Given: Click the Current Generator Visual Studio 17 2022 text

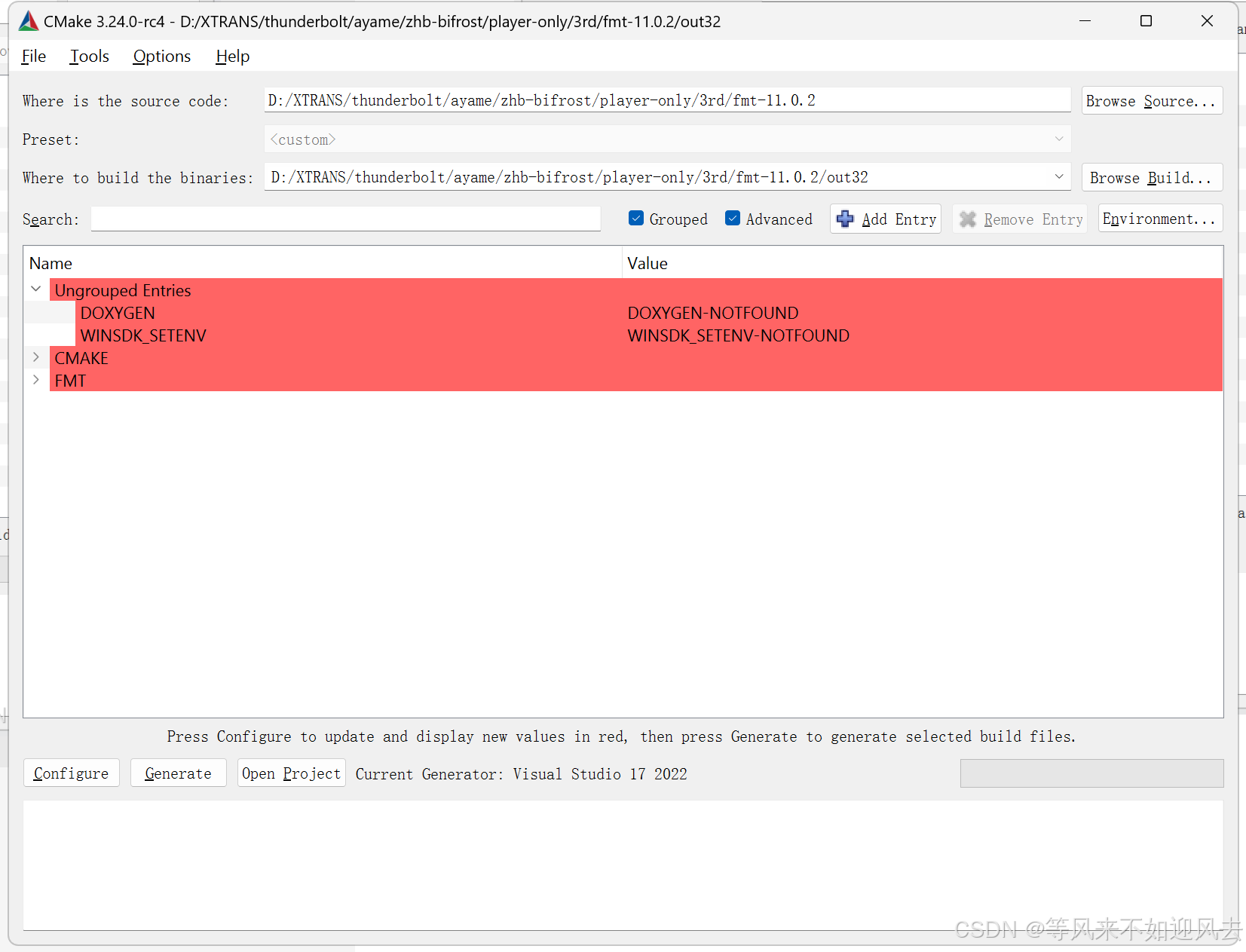Looking at the screenshot, I should click(522, 774).
